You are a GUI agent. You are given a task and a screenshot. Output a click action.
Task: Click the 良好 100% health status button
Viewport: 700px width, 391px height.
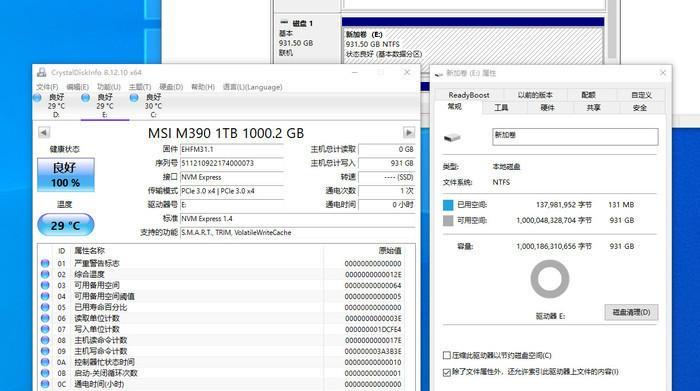click(66, 175)
